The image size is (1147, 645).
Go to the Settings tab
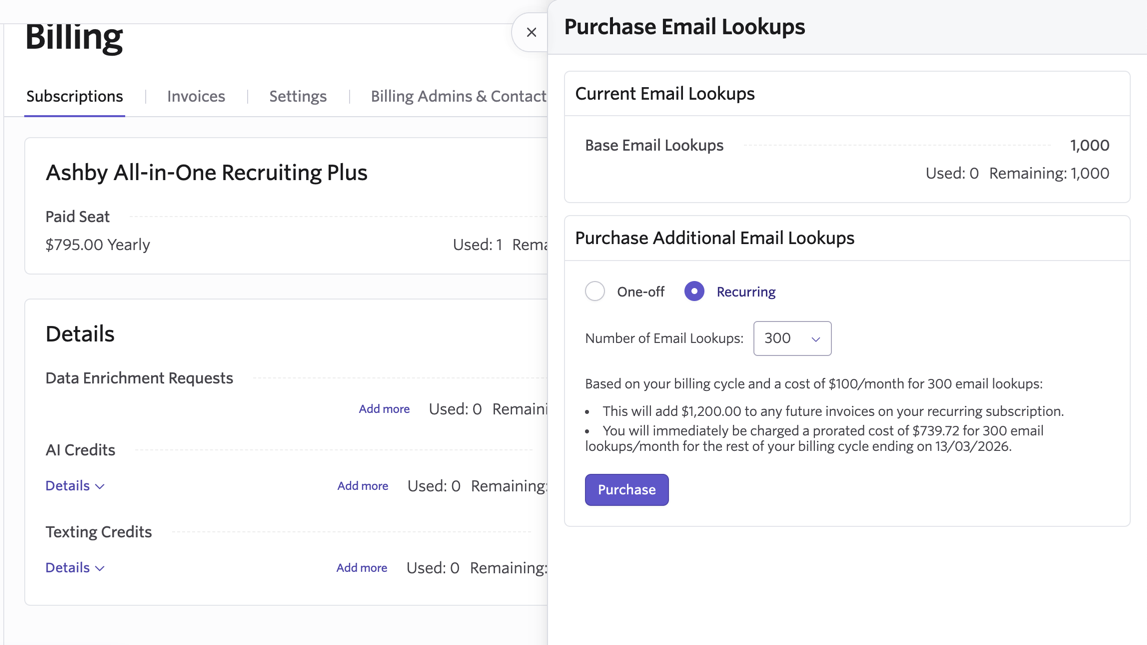[298, 97]
